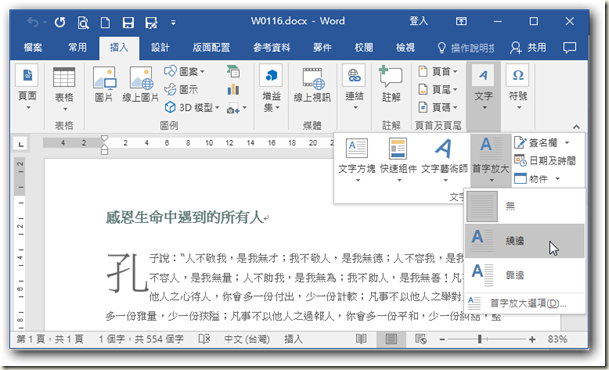The width and height of the screenshot is (609, 370).
Task: Switch to Web Layout view in status bar
Action: [421, 339]
